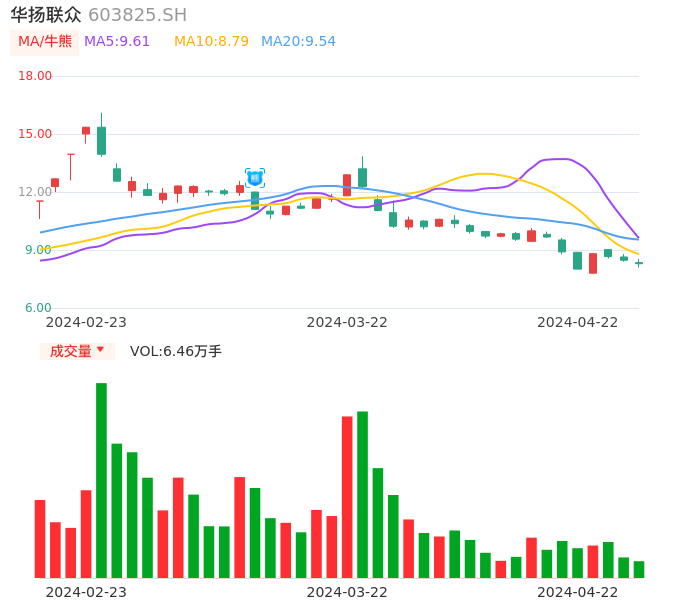
Task: Select the first red volume bar on left
Action: pyautogui.click(x=40, y=538)
